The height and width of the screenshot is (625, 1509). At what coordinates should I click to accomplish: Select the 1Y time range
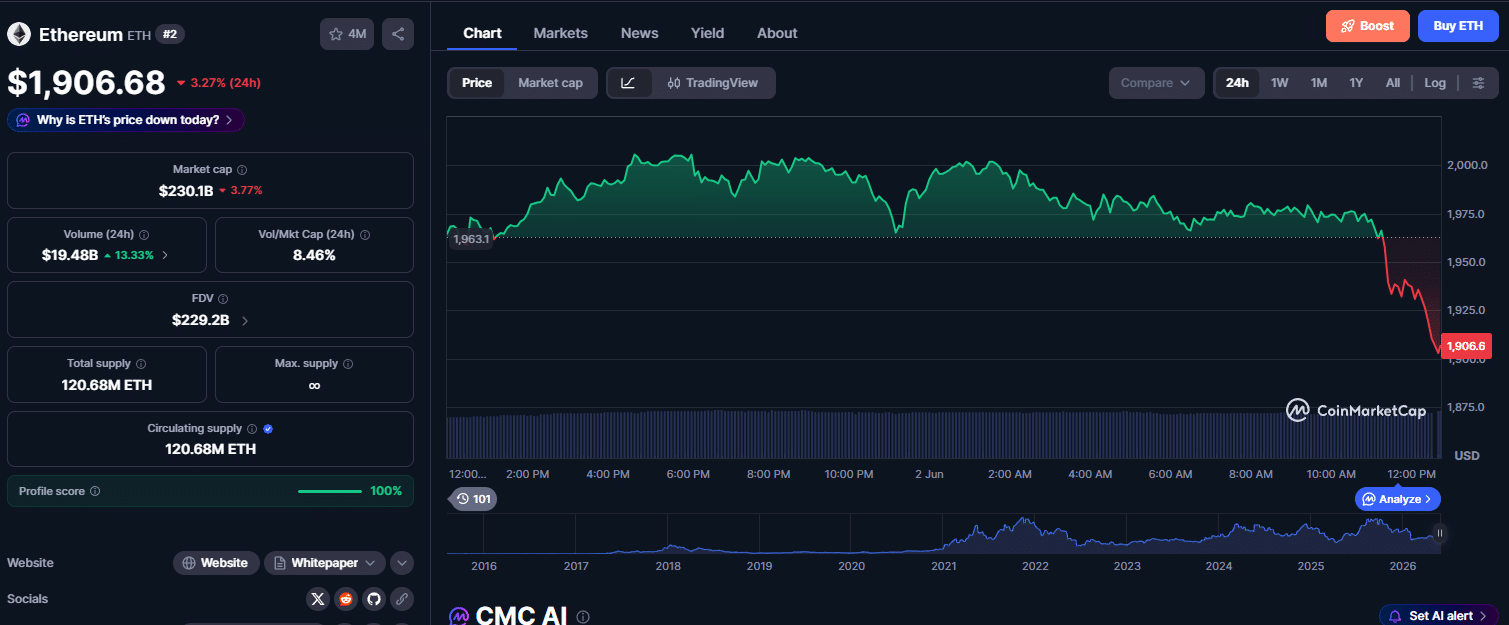1356,83
